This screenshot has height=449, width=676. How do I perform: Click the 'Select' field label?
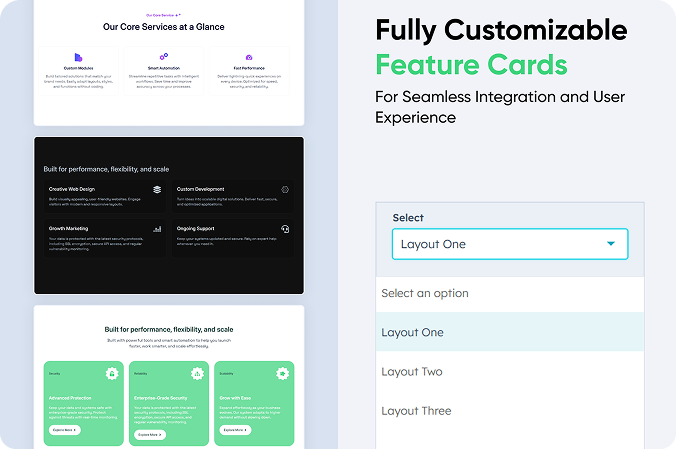coord(408,218)
